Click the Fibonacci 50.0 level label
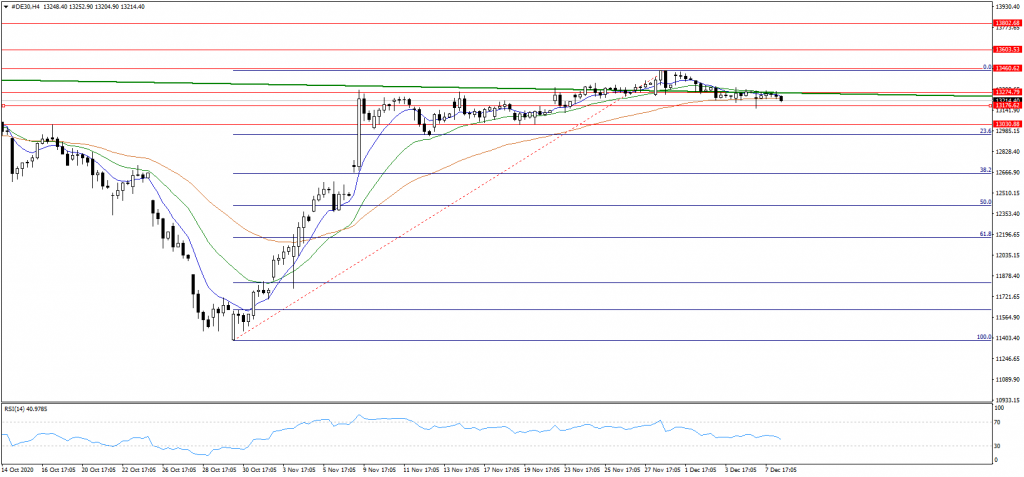 point(984,202)
